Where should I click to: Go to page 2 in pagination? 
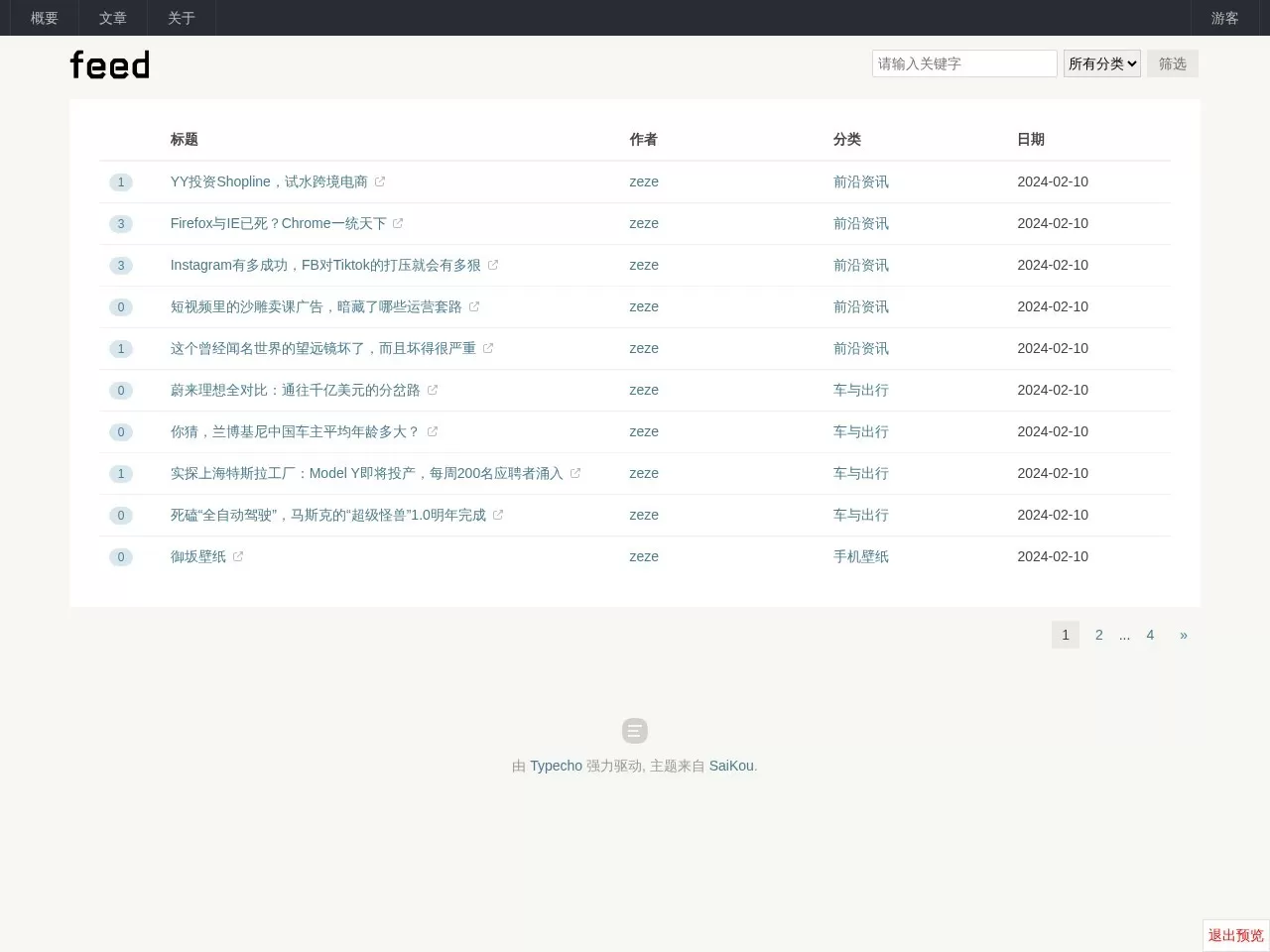coord(1098,635)
